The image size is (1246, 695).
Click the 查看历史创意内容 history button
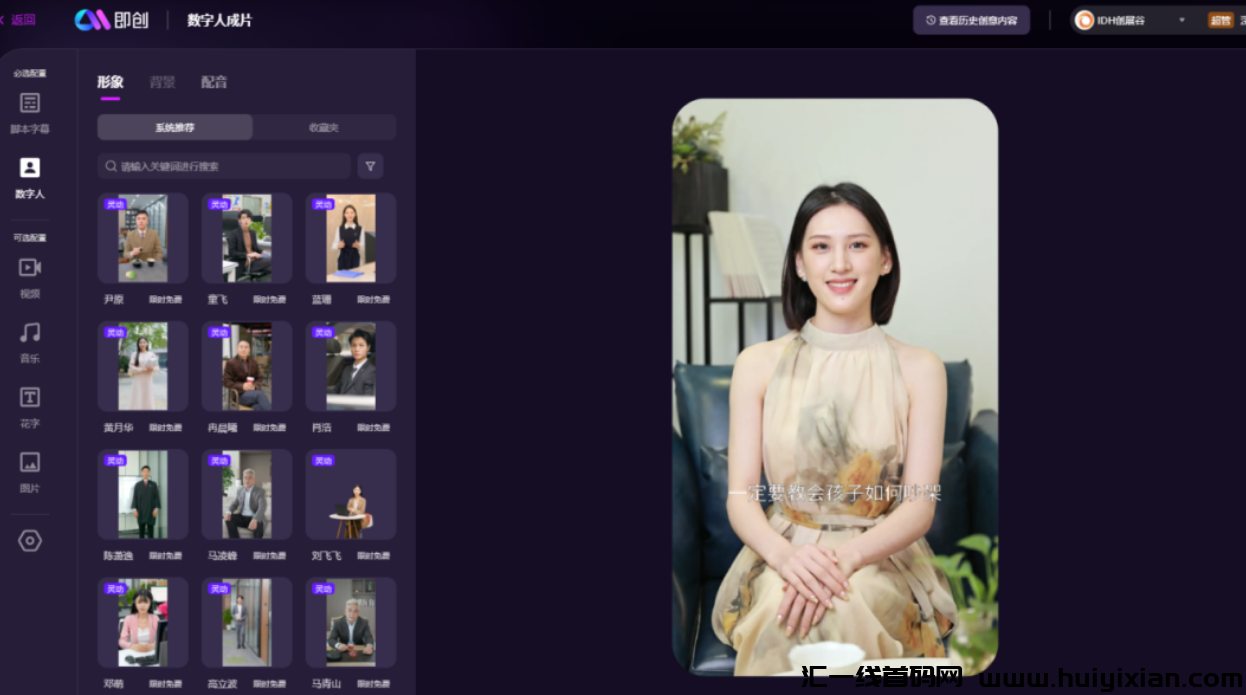pyautogui.click(x=971, y=20)
